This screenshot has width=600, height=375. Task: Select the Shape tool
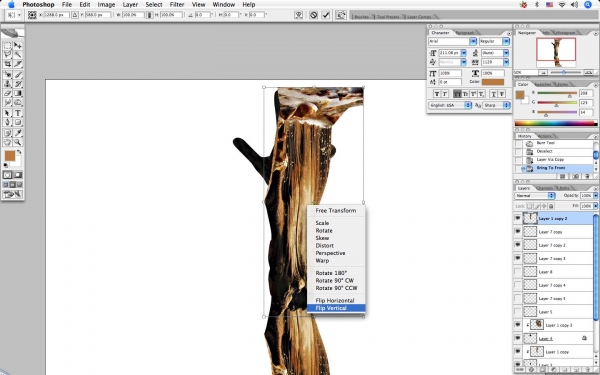point(18,122)
